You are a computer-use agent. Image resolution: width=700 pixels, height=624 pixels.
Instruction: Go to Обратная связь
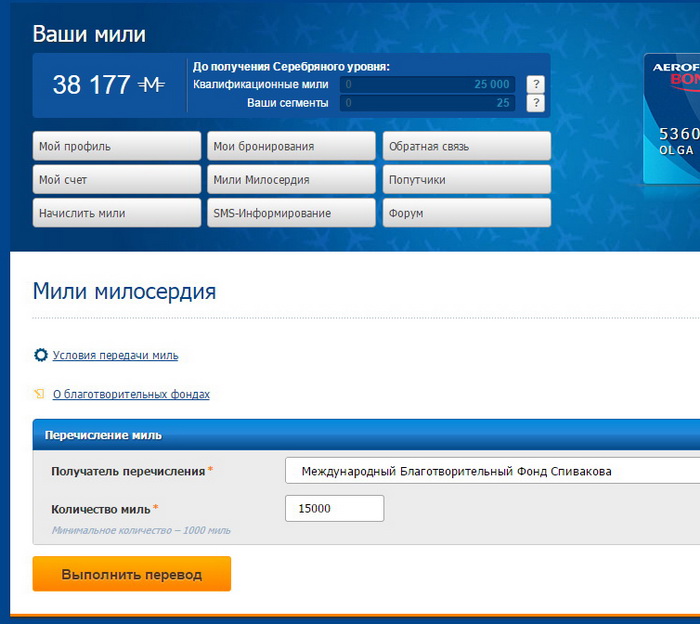coord(467,146)
